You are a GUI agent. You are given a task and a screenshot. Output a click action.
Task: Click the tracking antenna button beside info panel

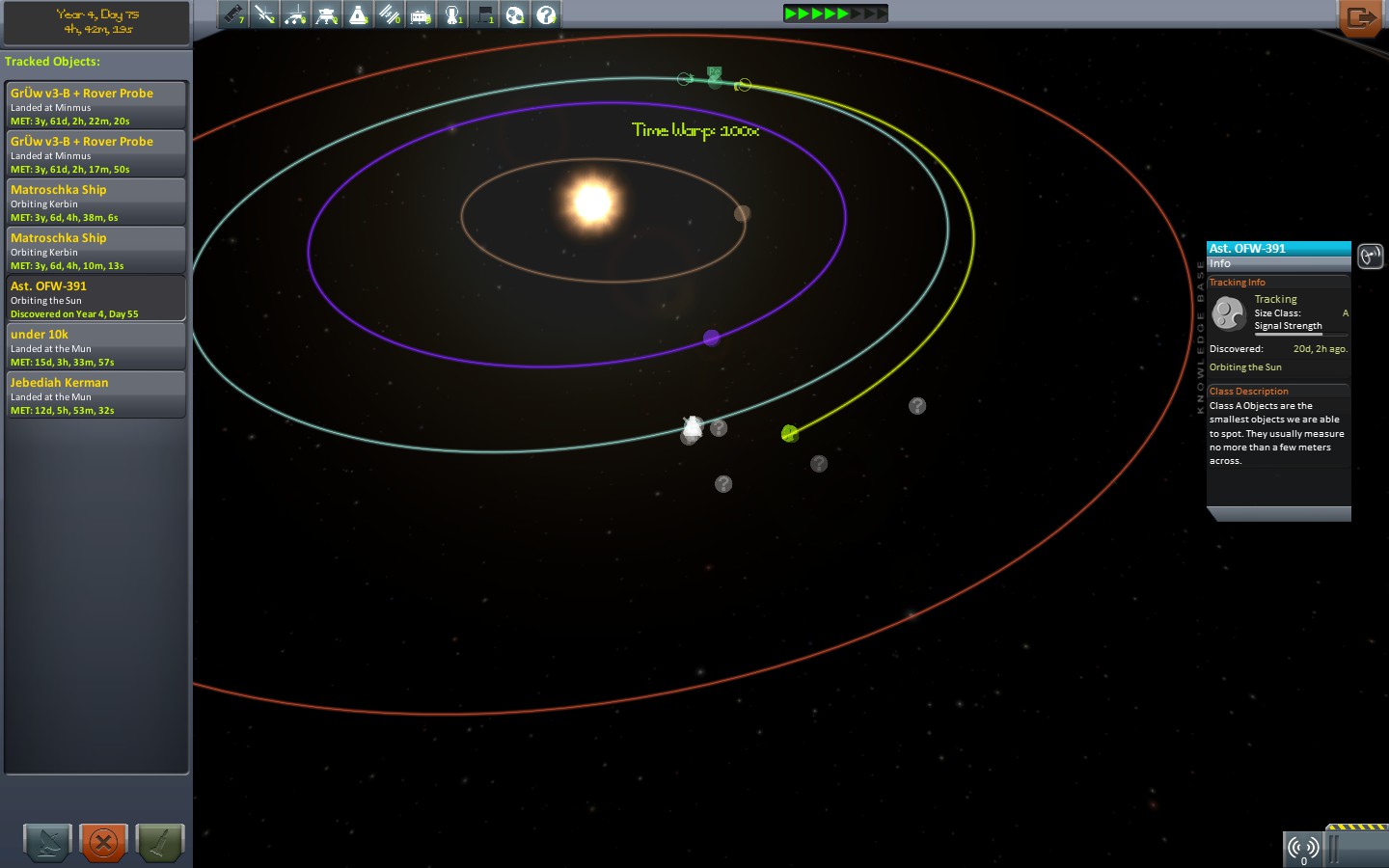[x=1370, y=256]
